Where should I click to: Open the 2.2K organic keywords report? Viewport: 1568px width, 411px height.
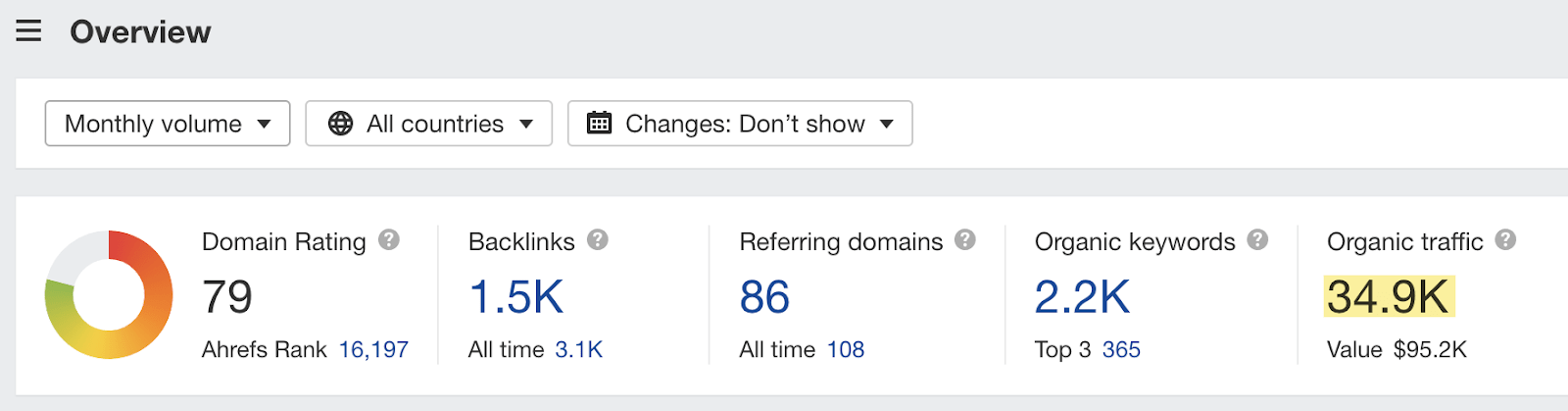(1082, 297)
